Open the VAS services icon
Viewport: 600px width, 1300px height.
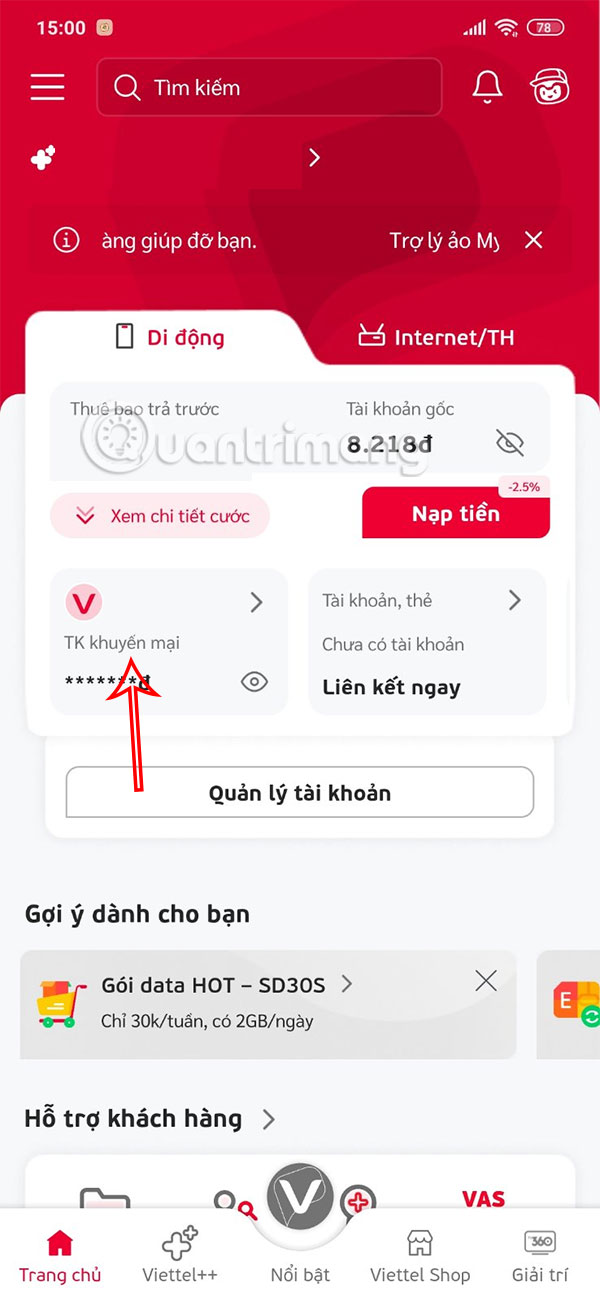[483, 1198]
